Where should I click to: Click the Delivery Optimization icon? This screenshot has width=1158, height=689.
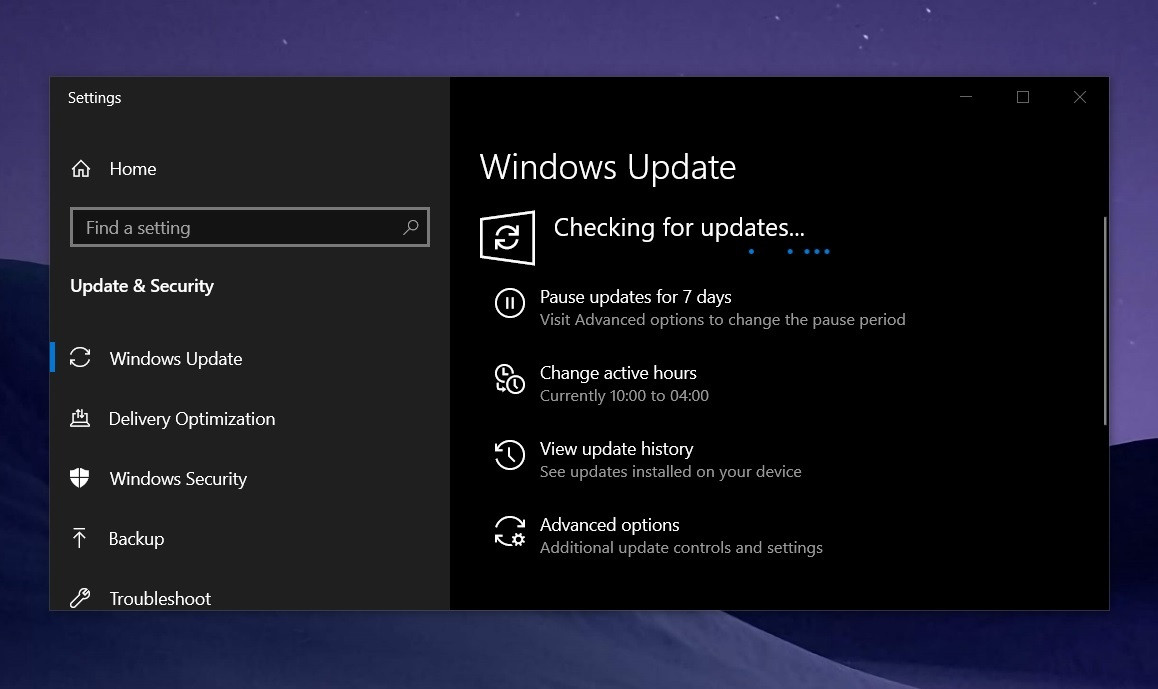coord(80,418)
